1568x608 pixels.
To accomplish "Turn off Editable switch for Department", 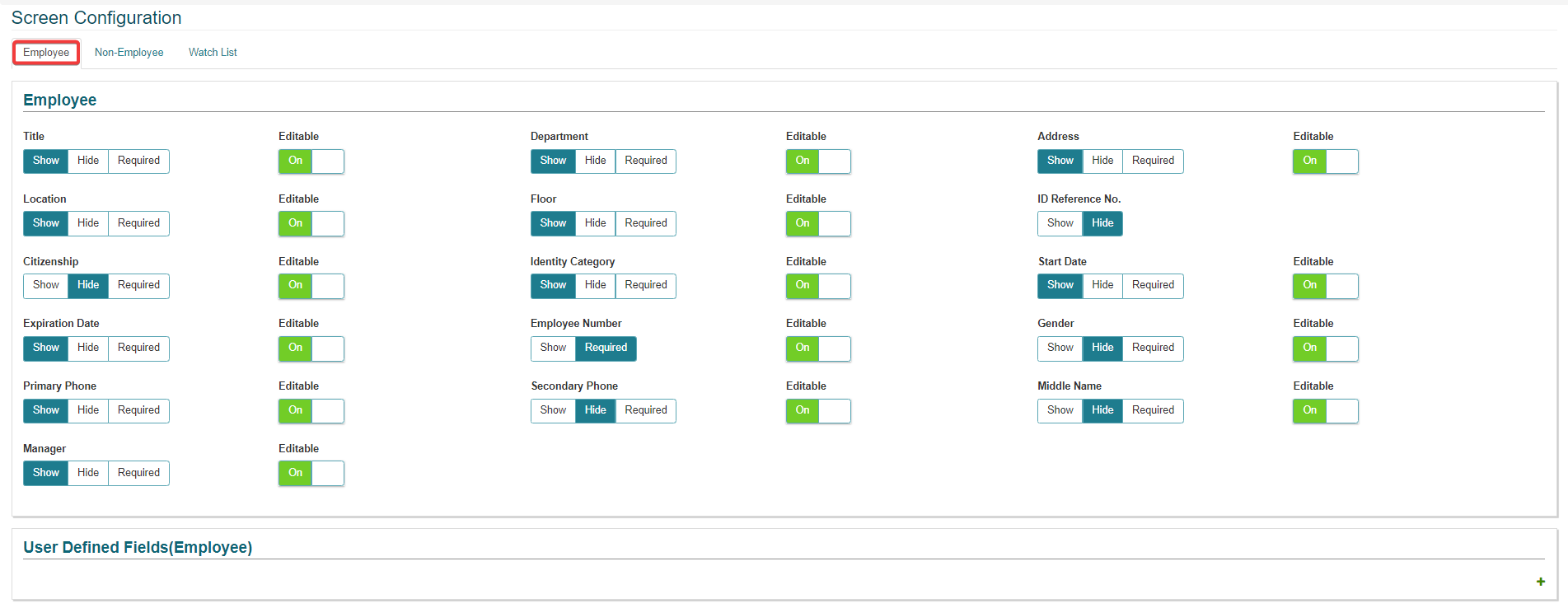I will [x=817, y=161].
